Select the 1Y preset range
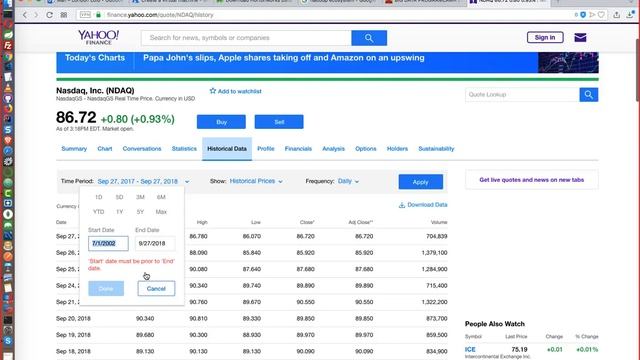The image size is (640, 360). pos(119,212)
